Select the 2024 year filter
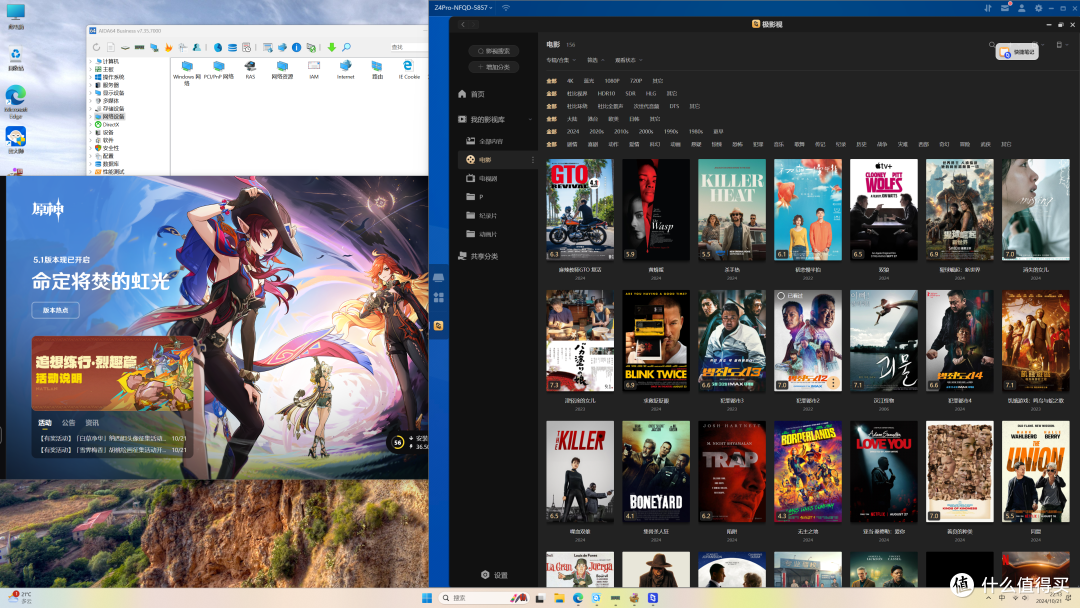The height and width of the screenshot is (608, 1080). (573, 132)
